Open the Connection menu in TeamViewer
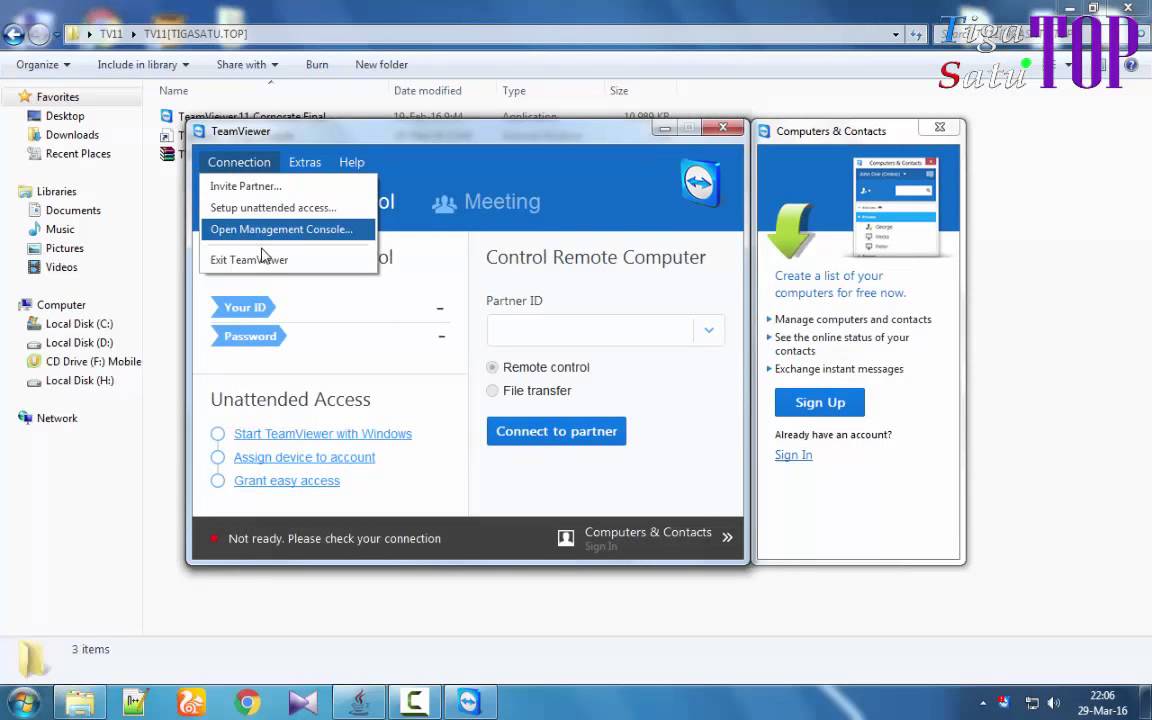The image size is (1152, 720). click(239, 162)
